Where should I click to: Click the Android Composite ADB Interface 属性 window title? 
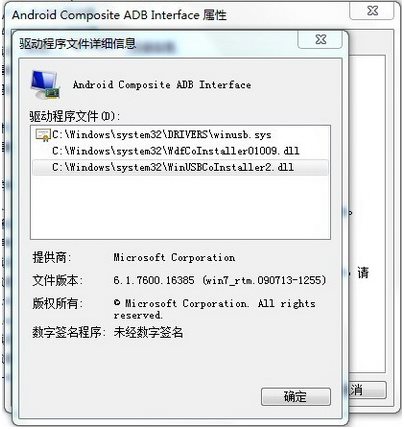tap(119, 15)
